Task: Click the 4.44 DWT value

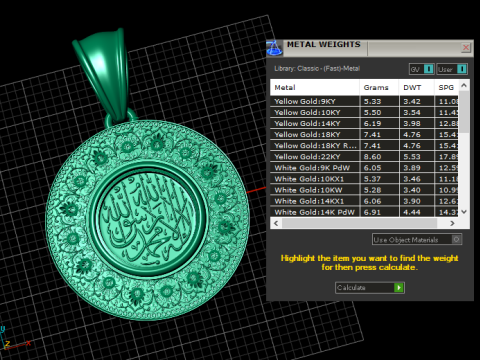Action: [x=412, y=212]
